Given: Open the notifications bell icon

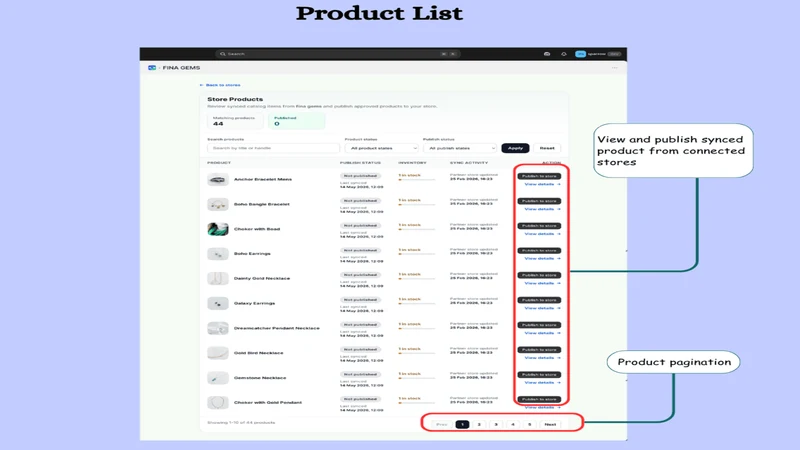Looking at the screenshot, I should 564,54.
